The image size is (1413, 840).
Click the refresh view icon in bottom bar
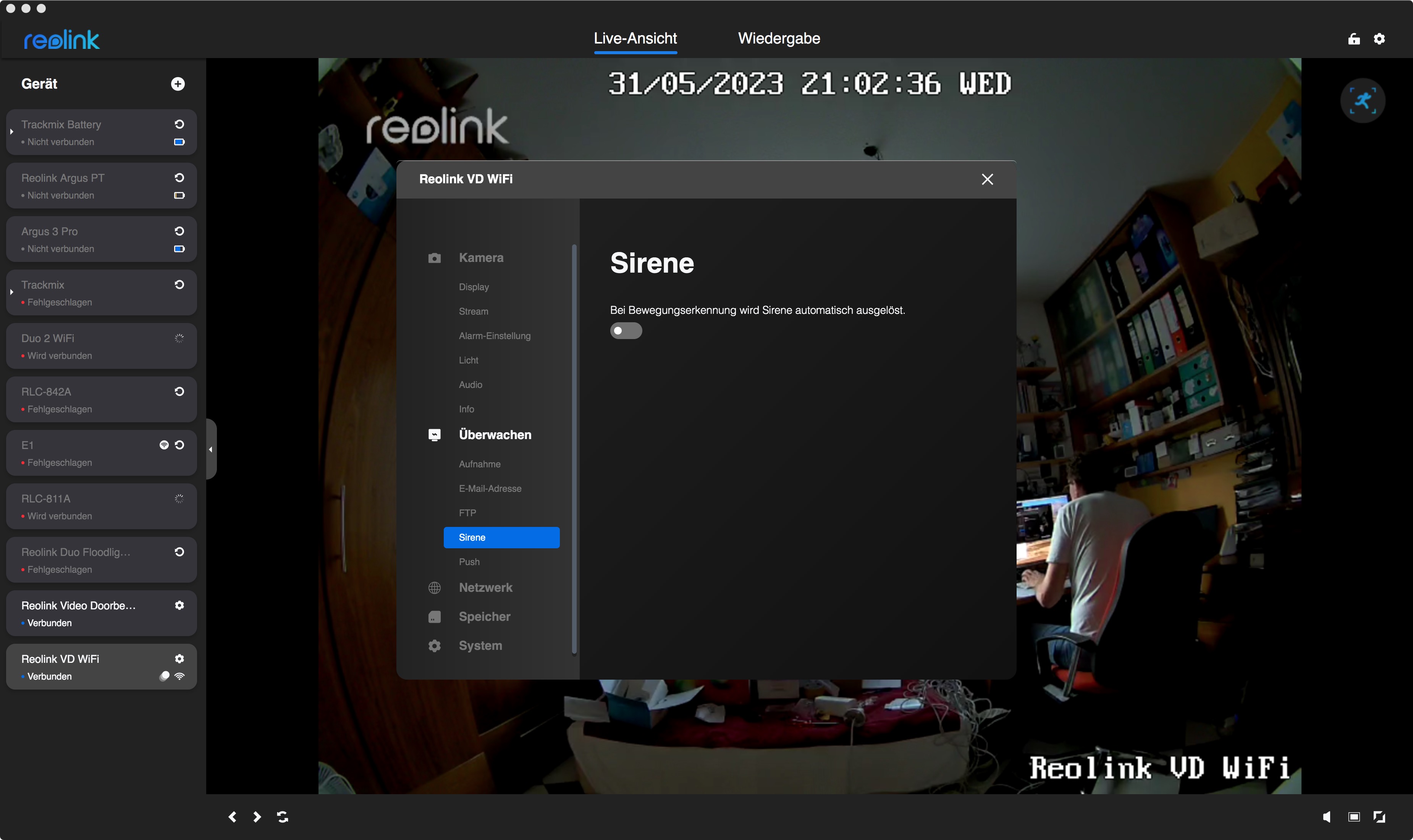[283, 816]
